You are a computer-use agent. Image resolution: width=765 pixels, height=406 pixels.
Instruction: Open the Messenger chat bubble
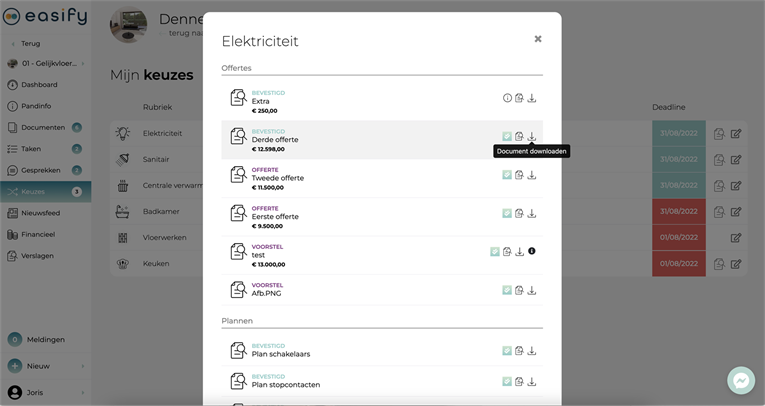tap(741, 381)
